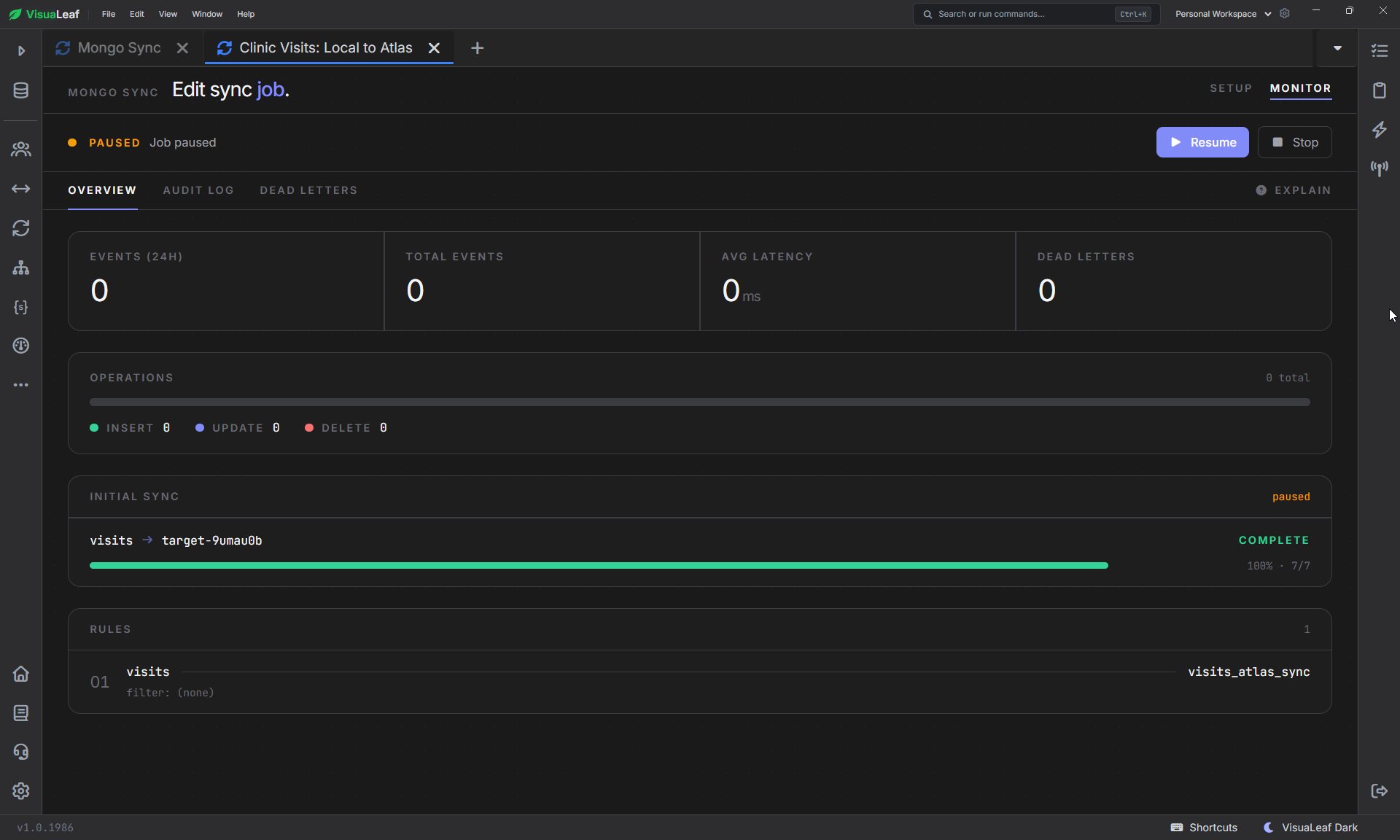Click the Explain help link
This screenshot has height=840, width=1400.
[1294, 190]
